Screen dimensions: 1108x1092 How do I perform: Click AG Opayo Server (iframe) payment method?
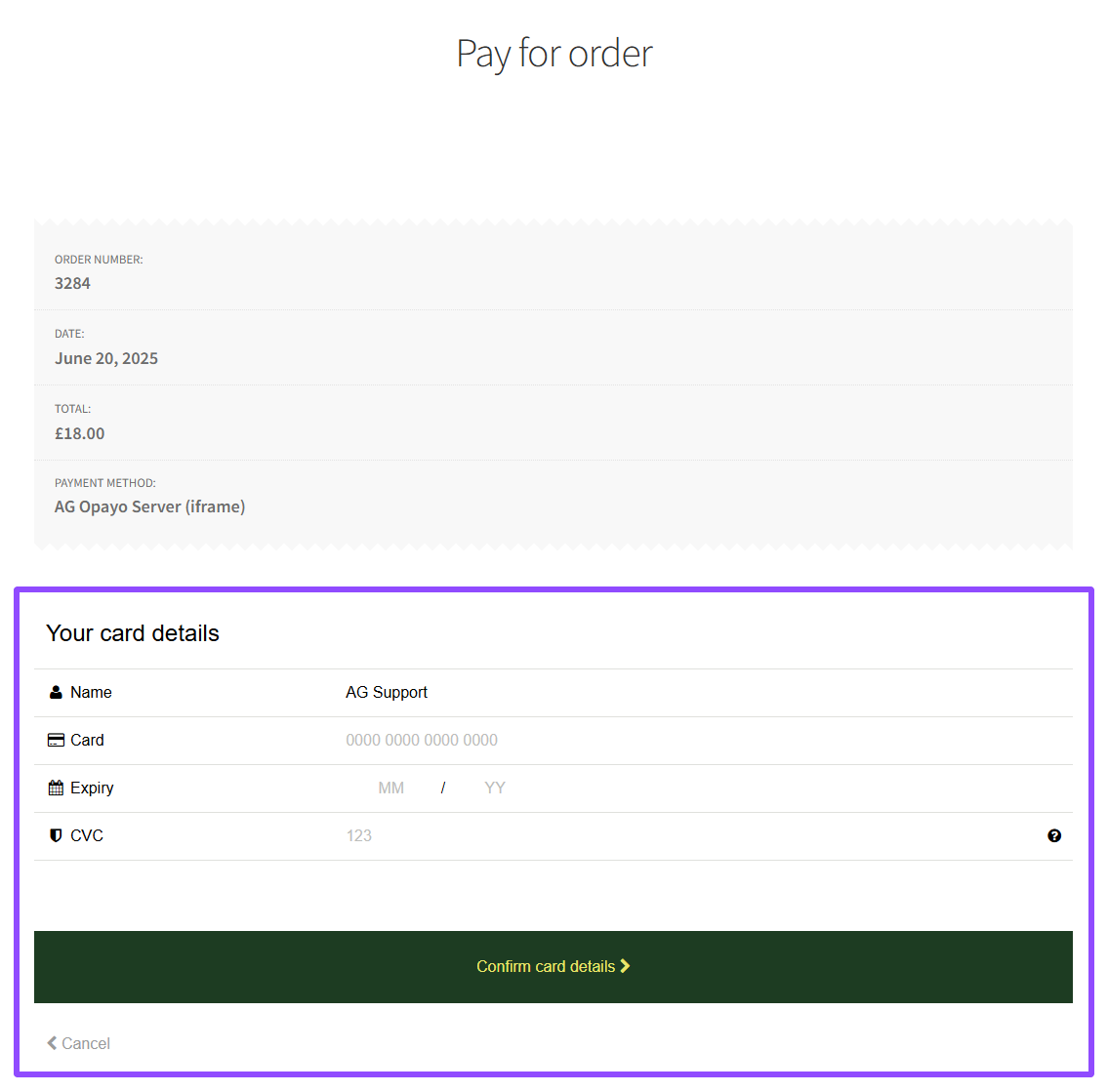[x=149, y=507]
